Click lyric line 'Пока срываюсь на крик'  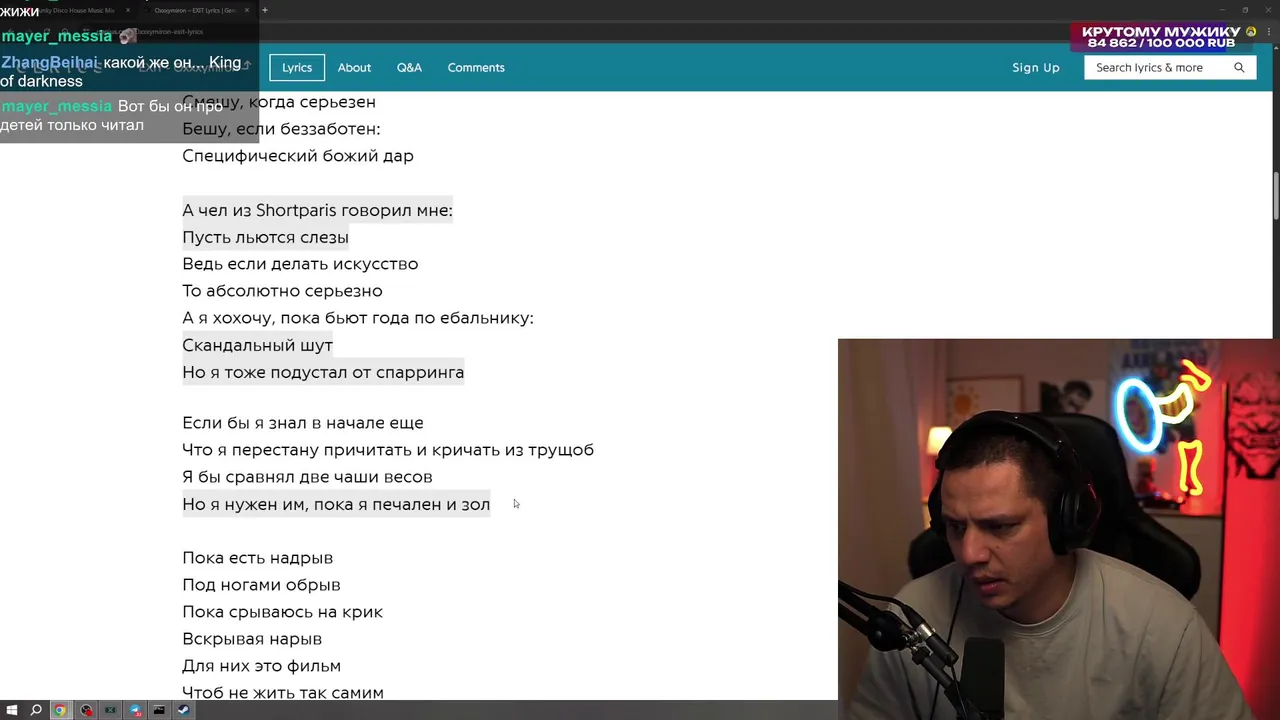coord(282,612)
